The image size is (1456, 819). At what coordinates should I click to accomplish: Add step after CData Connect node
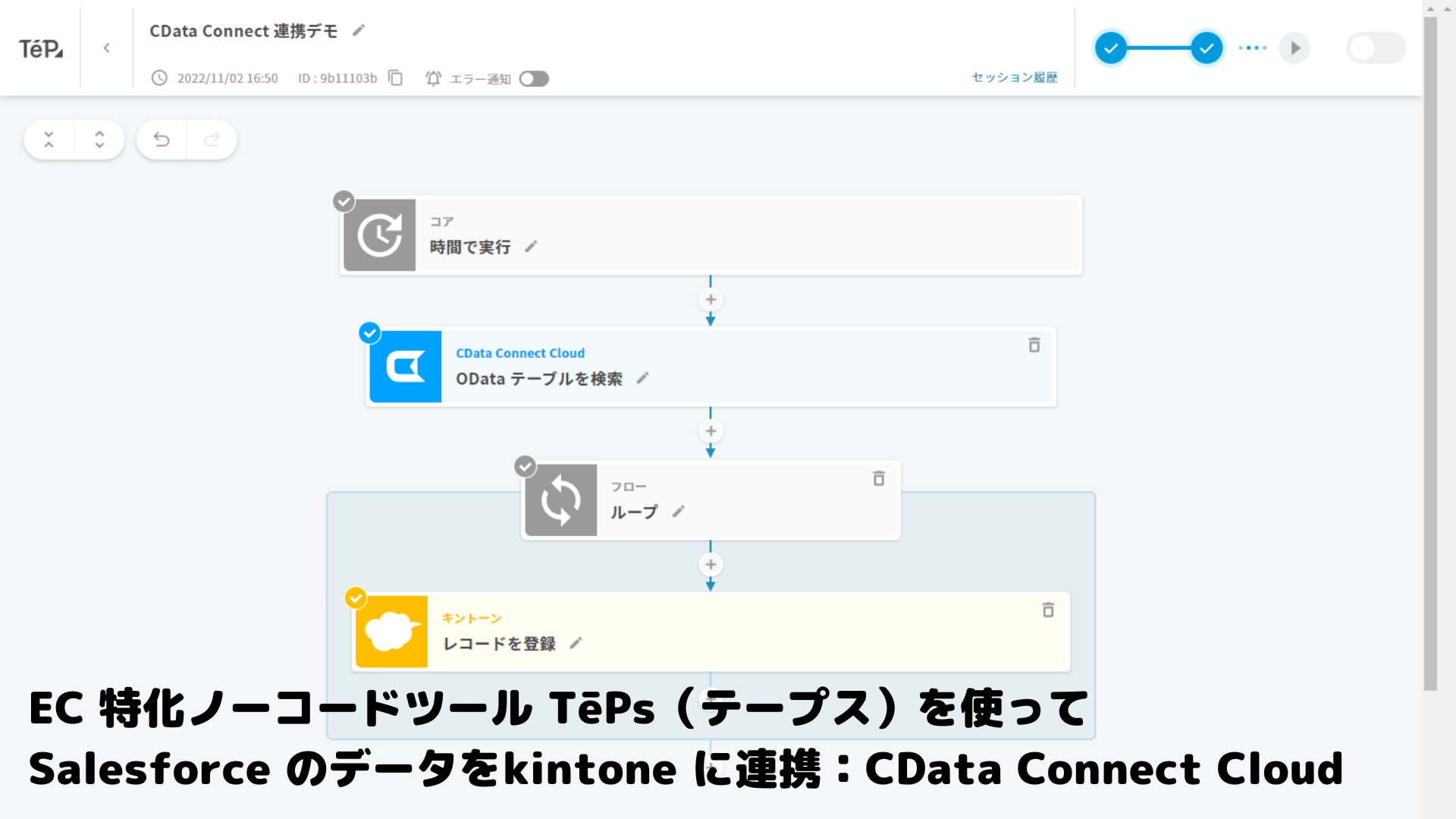711,431
